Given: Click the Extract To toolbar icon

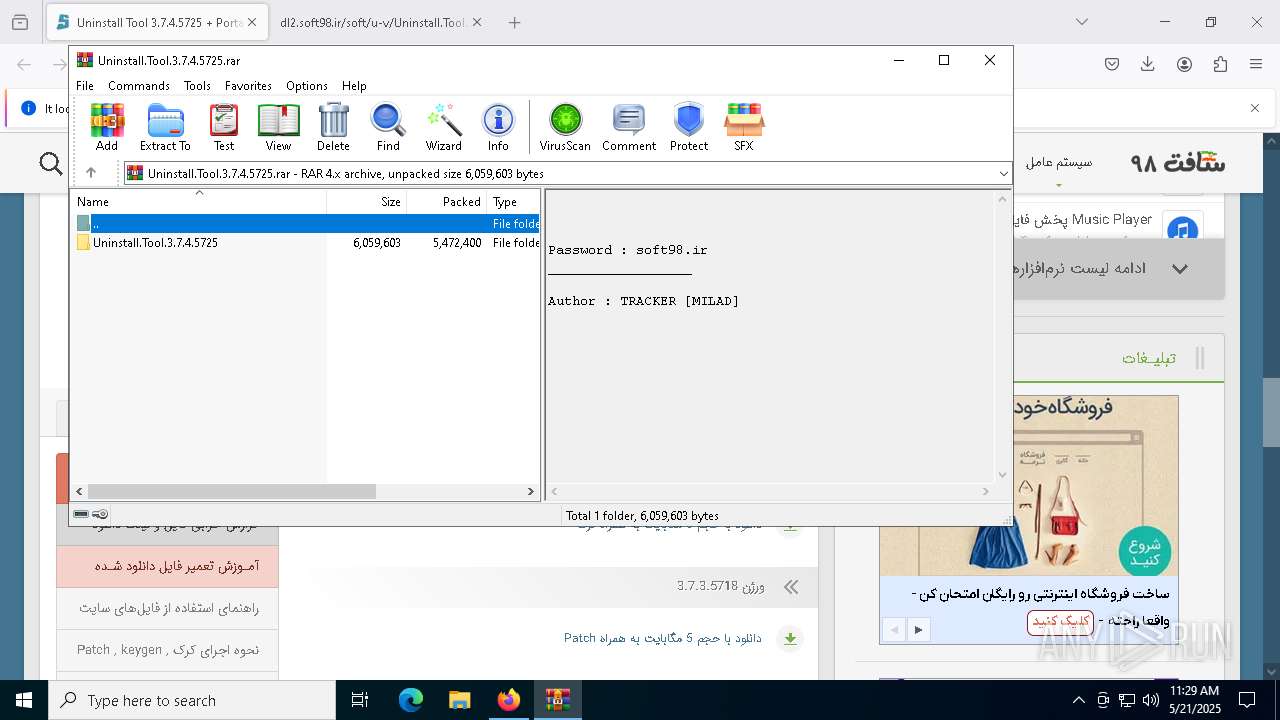Looking at the screenshot, I should click(x=165, y=127).
